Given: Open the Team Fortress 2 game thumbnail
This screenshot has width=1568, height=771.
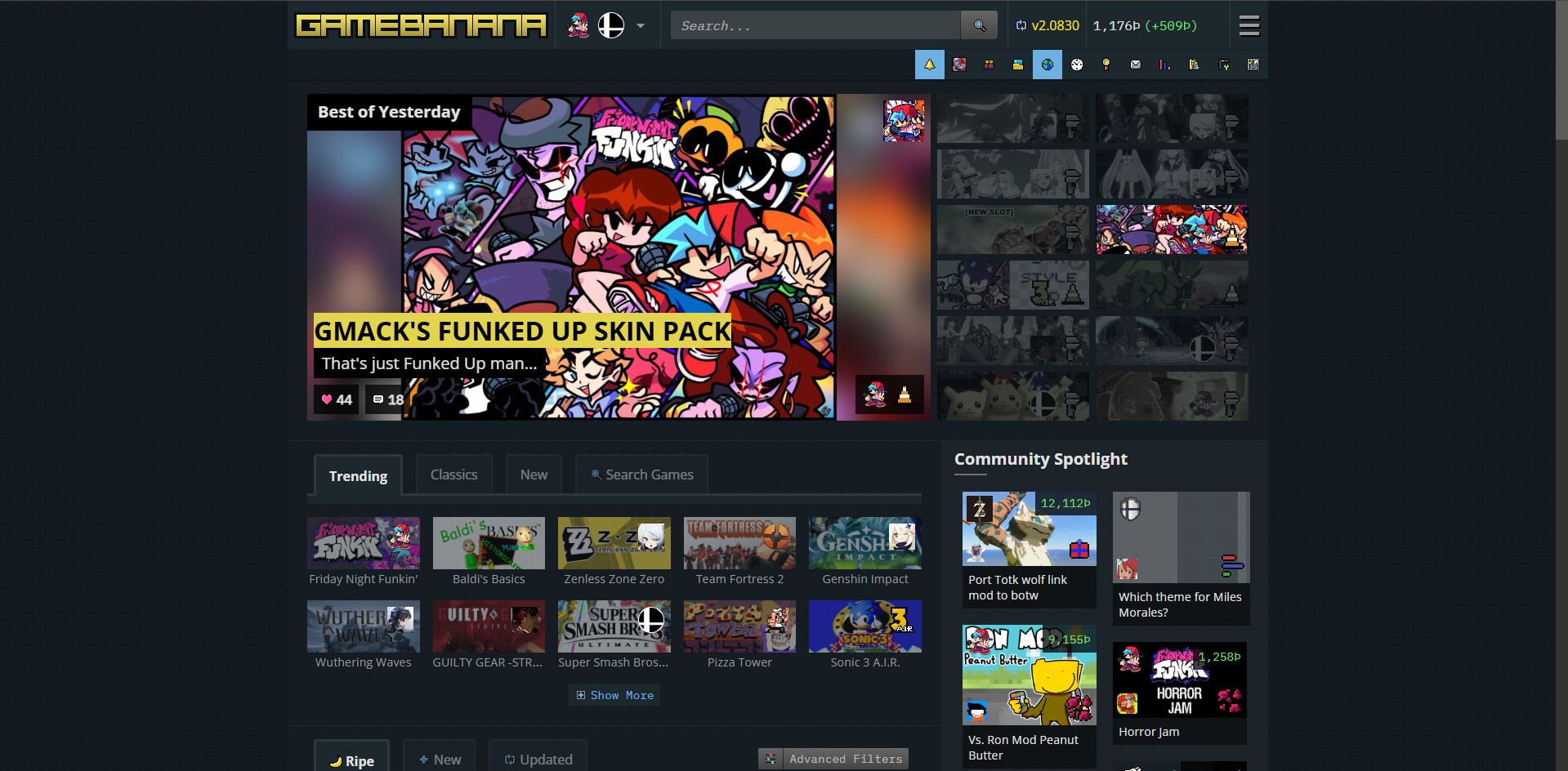Looking at the screenshot, I should [739, 543].
